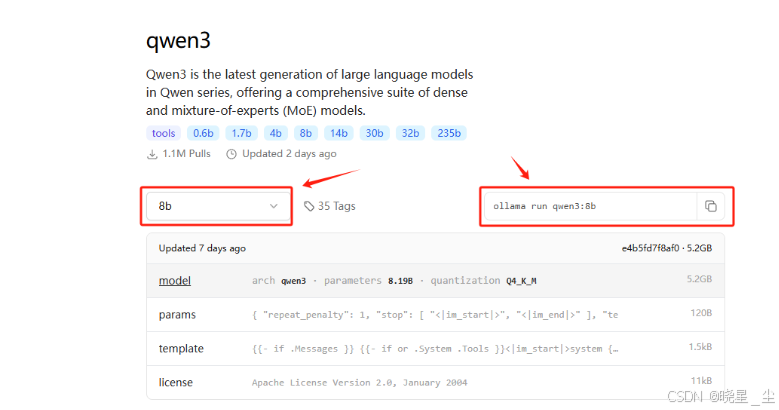Click the 1.5kB template size
Viewport: 779px width, 410px height.
pos(700,346)
